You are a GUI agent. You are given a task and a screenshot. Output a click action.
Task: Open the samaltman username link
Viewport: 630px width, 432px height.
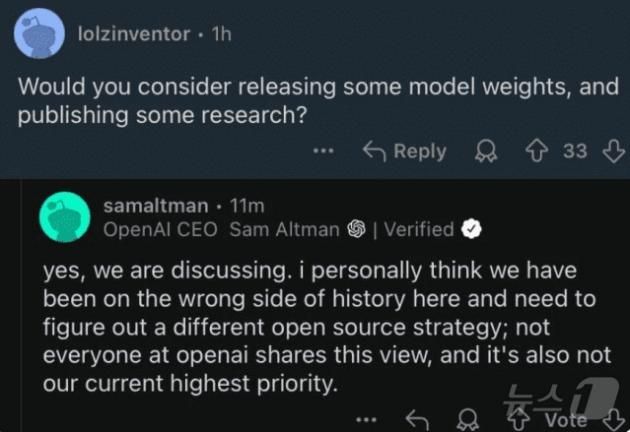click(x=158, y=207)
